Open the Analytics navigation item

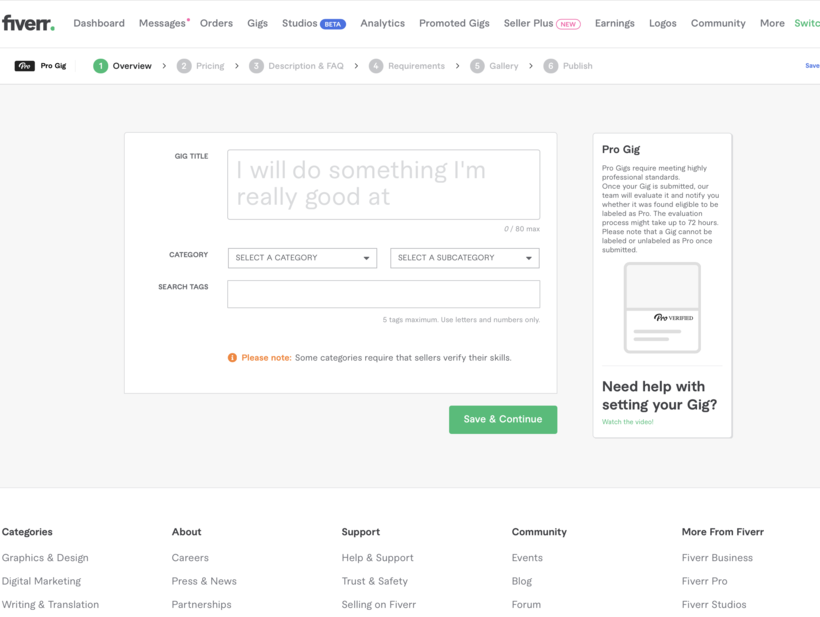(382, 24)
